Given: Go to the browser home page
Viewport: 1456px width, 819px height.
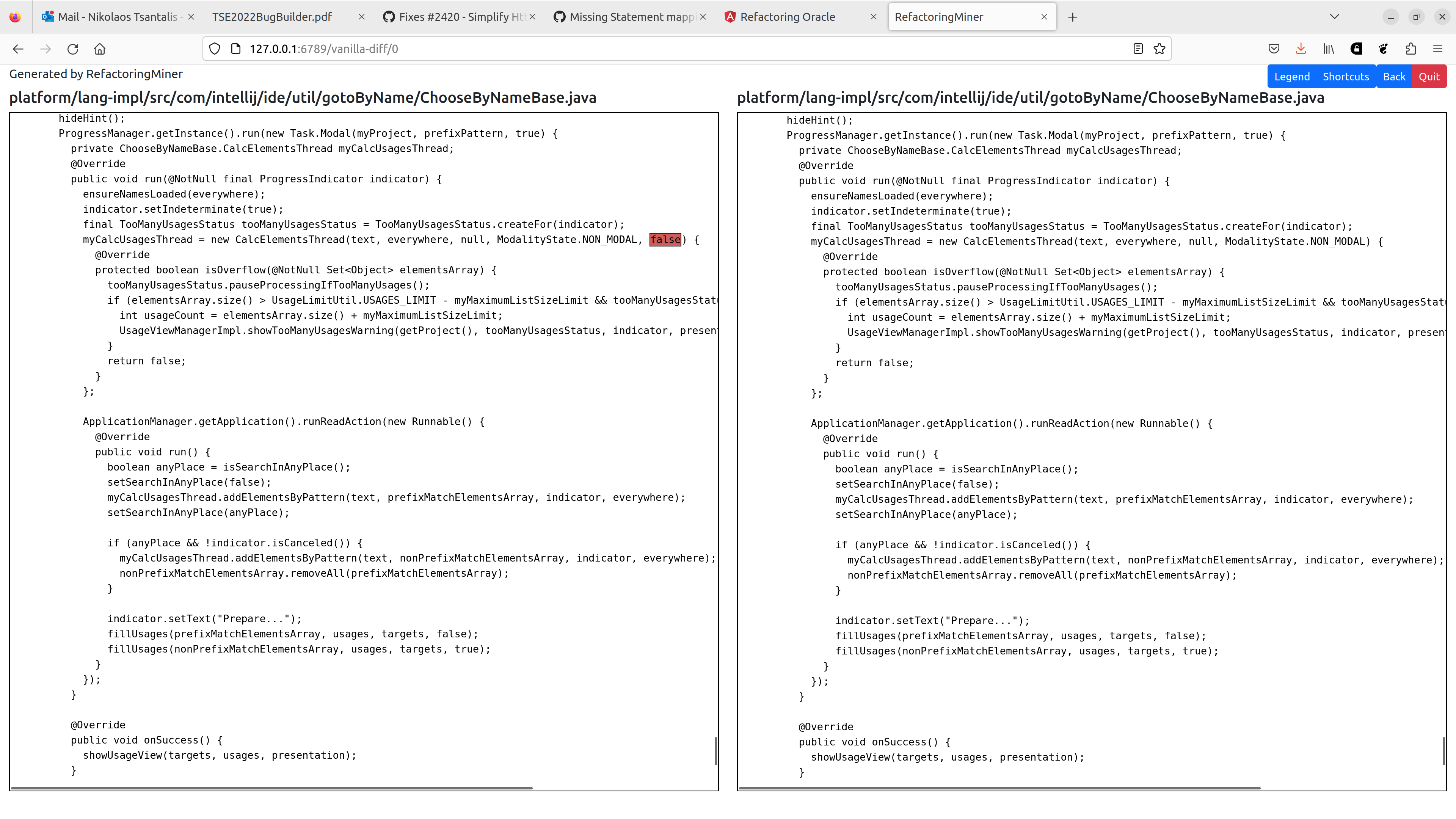Looking at the screenshot, I should (99, 49).
